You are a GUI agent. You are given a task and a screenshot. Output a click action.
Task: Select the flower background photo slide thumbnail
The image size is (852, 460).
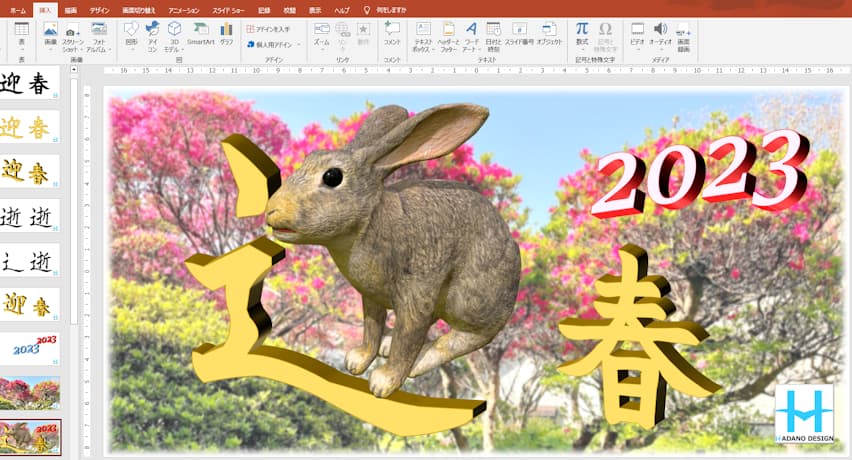click(29, 393)
